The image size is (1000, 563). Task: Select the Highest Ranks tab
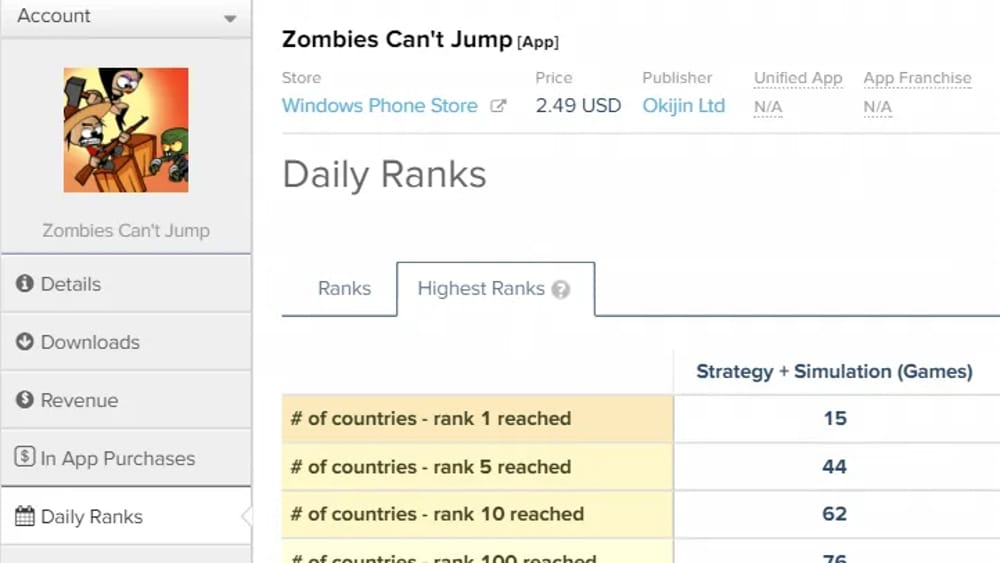pyautogui.click(x=496, y=289)
